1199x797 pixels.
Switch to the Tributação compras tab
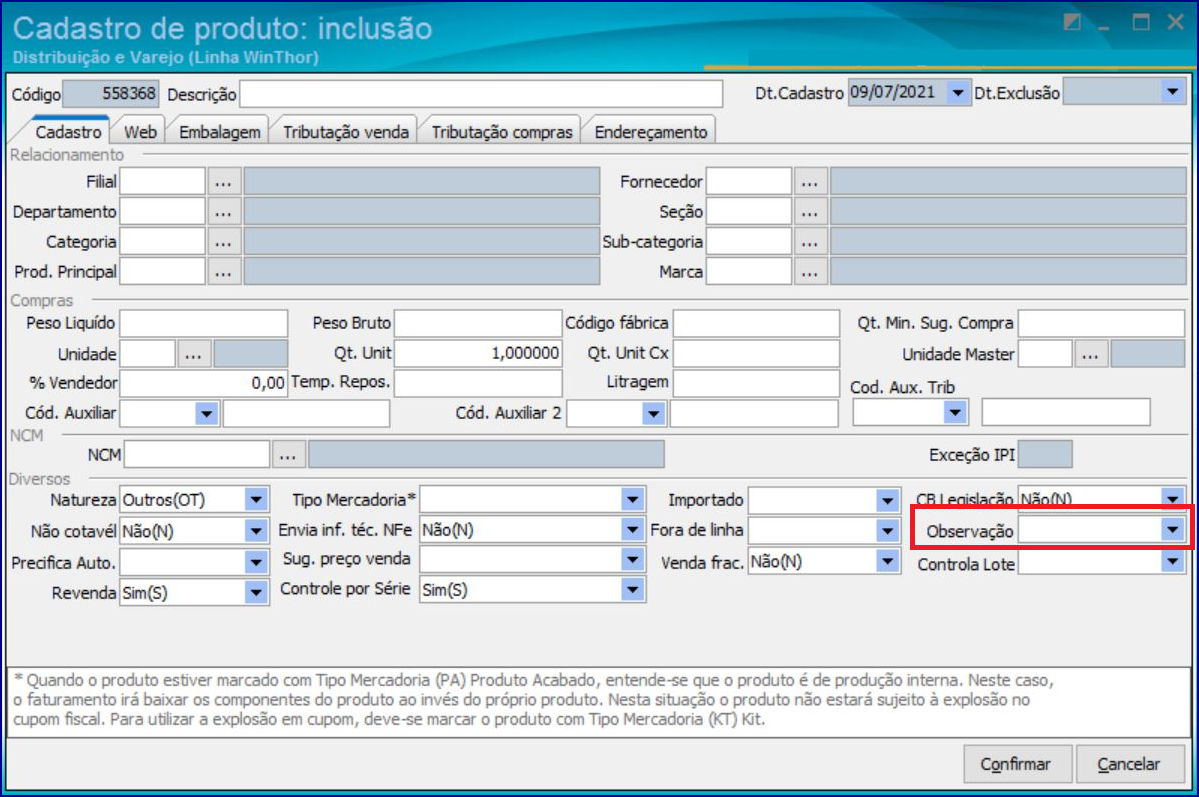point(502,132)
